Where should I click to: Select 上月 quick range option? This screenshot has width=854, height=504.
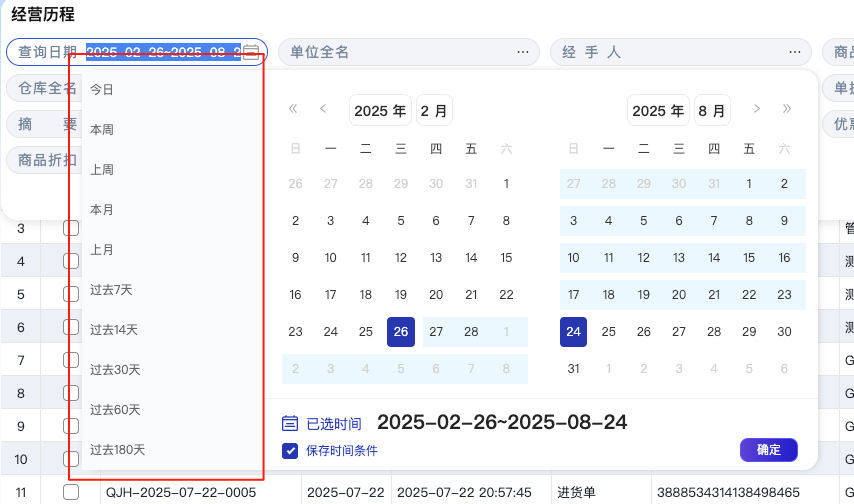102,250
